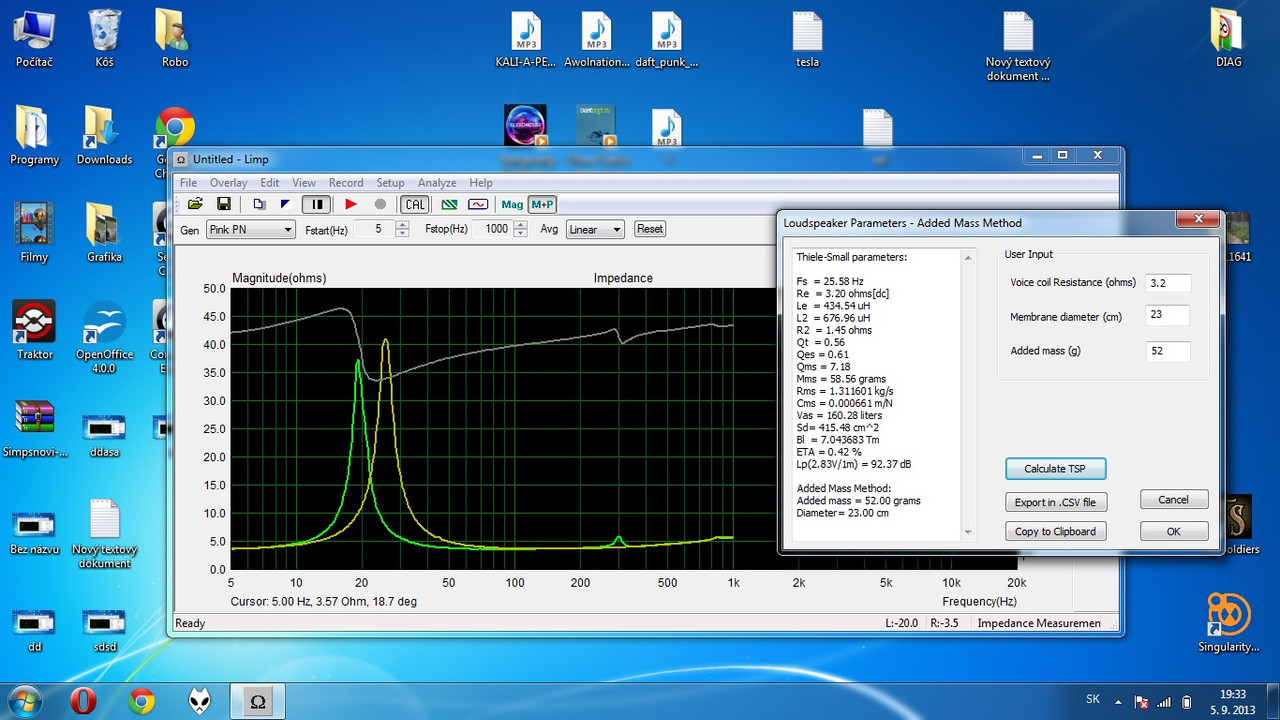Open Google Chrome from the taskbar

pyautogui.click(x=142, y=702)
